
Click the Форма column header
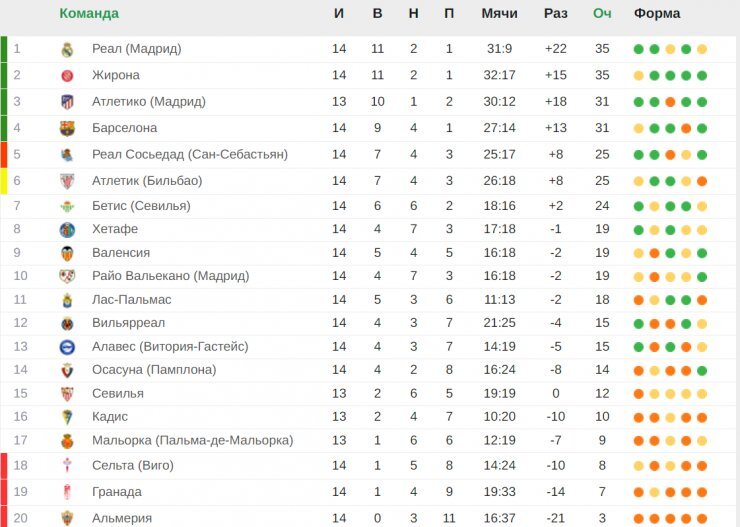657,13
